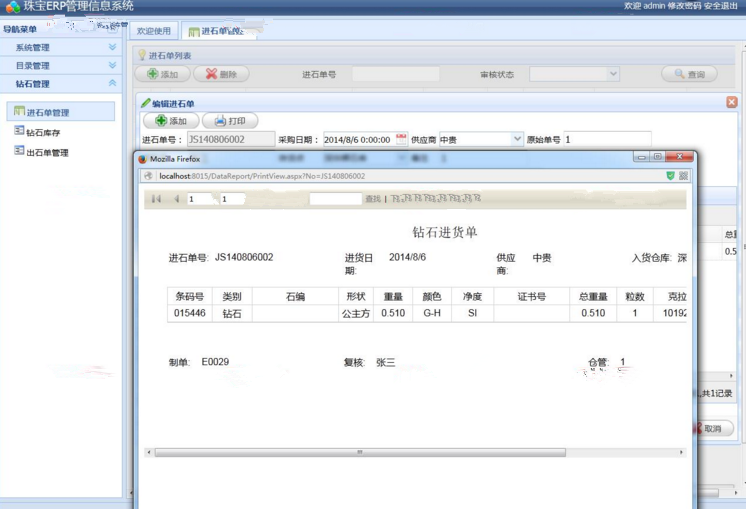Click the calendar icon beside 采购日期
This screenshot has height=509, width=746.
401,139
